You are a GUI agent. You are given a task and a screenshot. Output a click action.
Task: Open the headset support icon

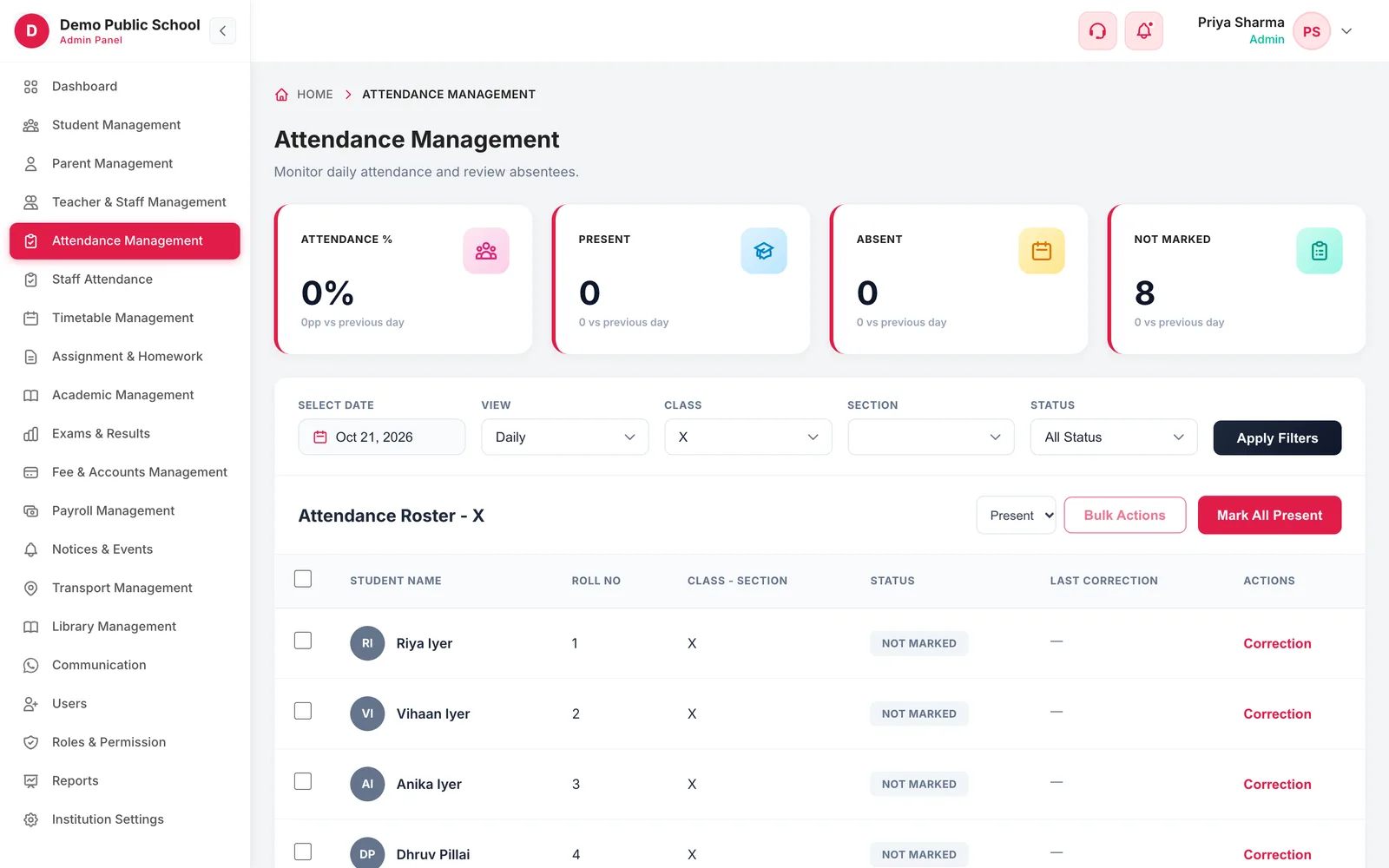[x=1097, y=31]
